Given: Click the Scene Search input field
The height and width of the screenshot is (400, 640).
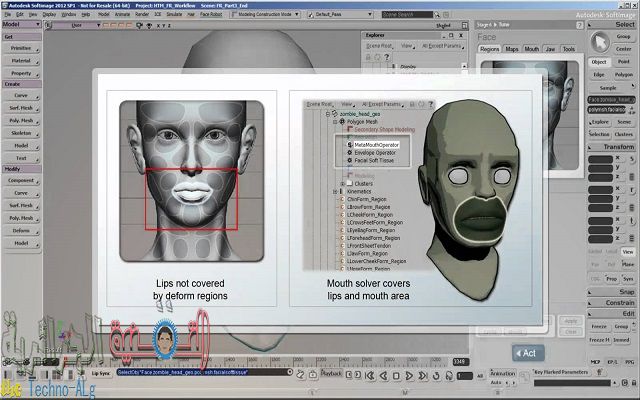Looking at the screenshot, I should click(407, 15).
